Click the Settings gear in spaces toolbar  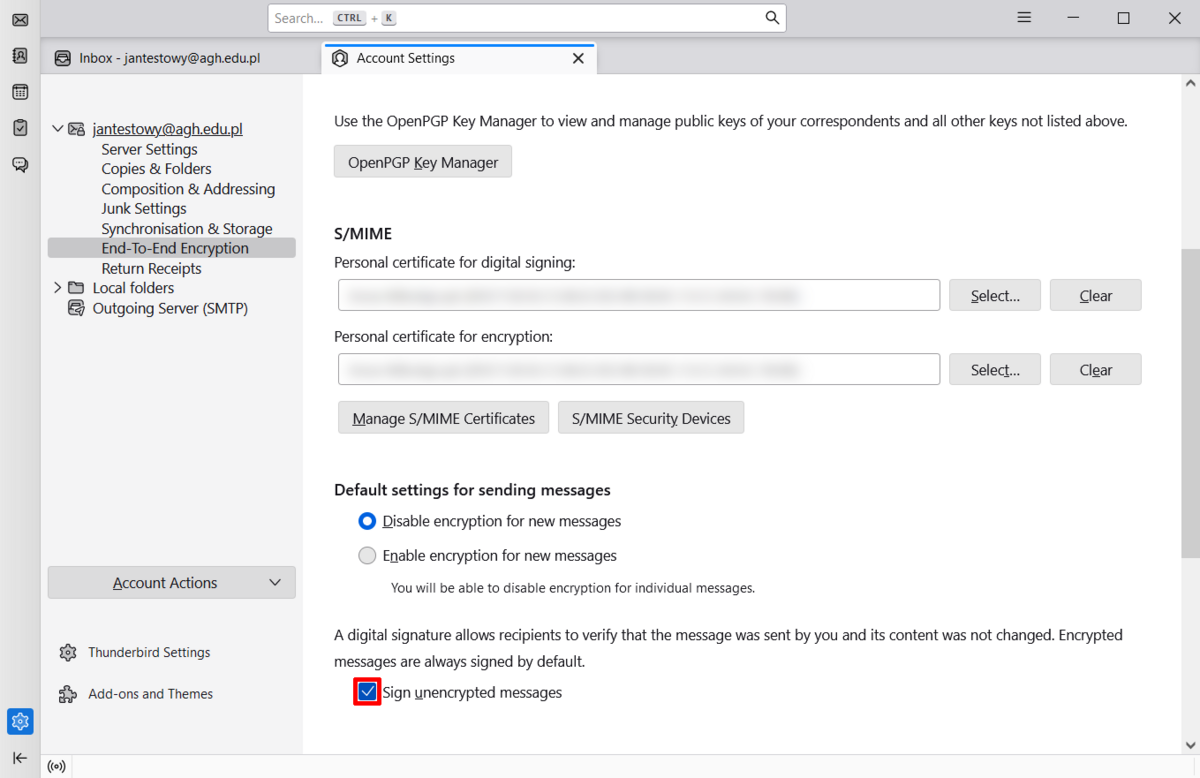[20, 721]
